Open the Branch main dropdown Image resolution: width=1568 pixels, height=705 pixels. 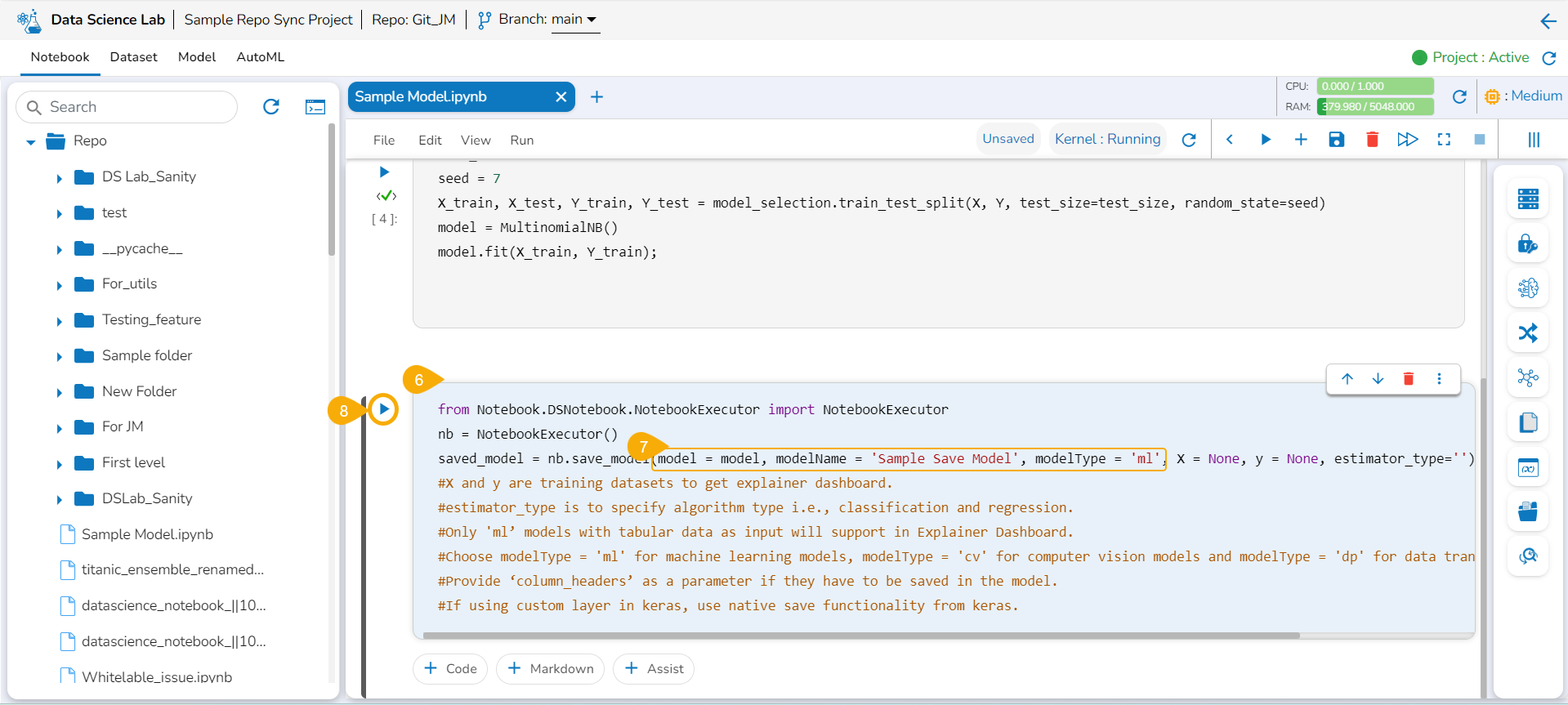(575, 20)
